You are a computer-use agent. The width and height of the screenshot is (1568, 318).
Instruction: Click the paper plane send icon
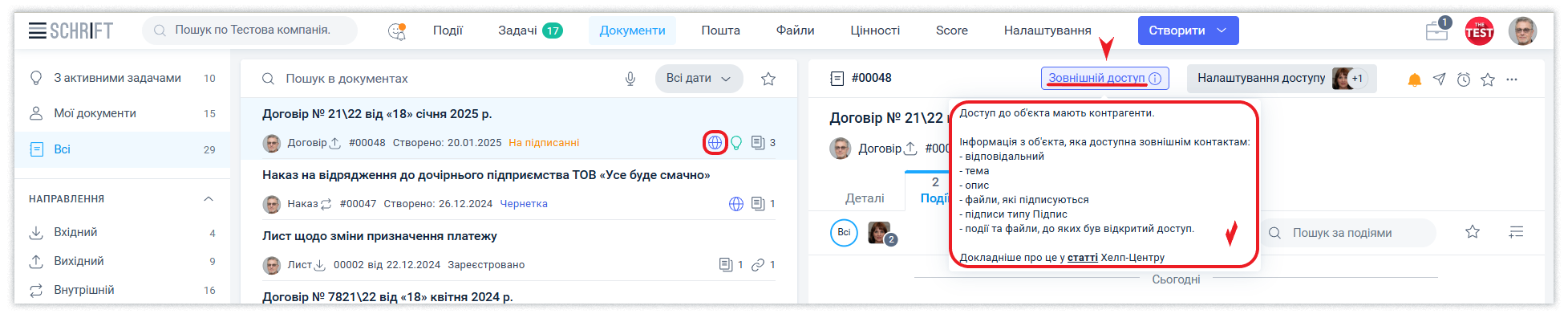point(1440,79)
